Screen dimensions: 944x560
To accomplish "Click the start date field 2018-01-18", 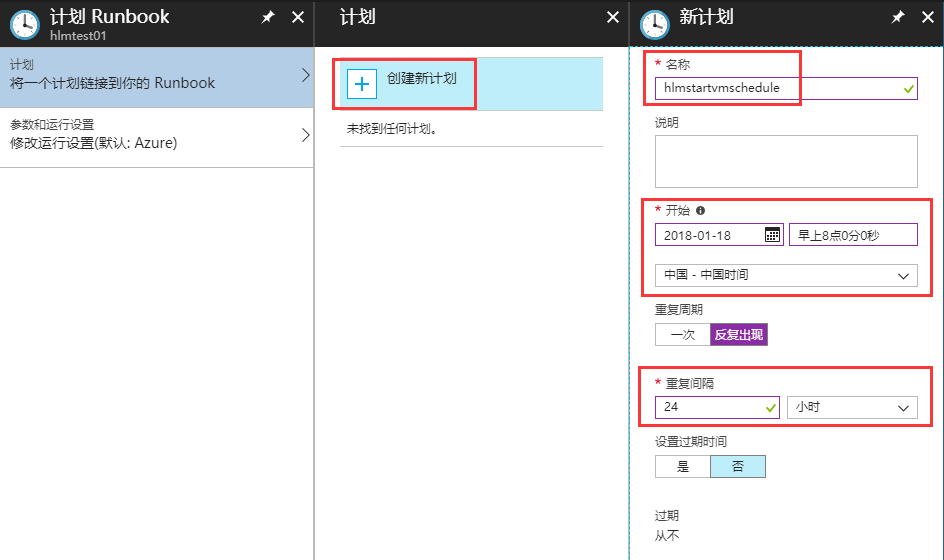I will click(719, 235).
